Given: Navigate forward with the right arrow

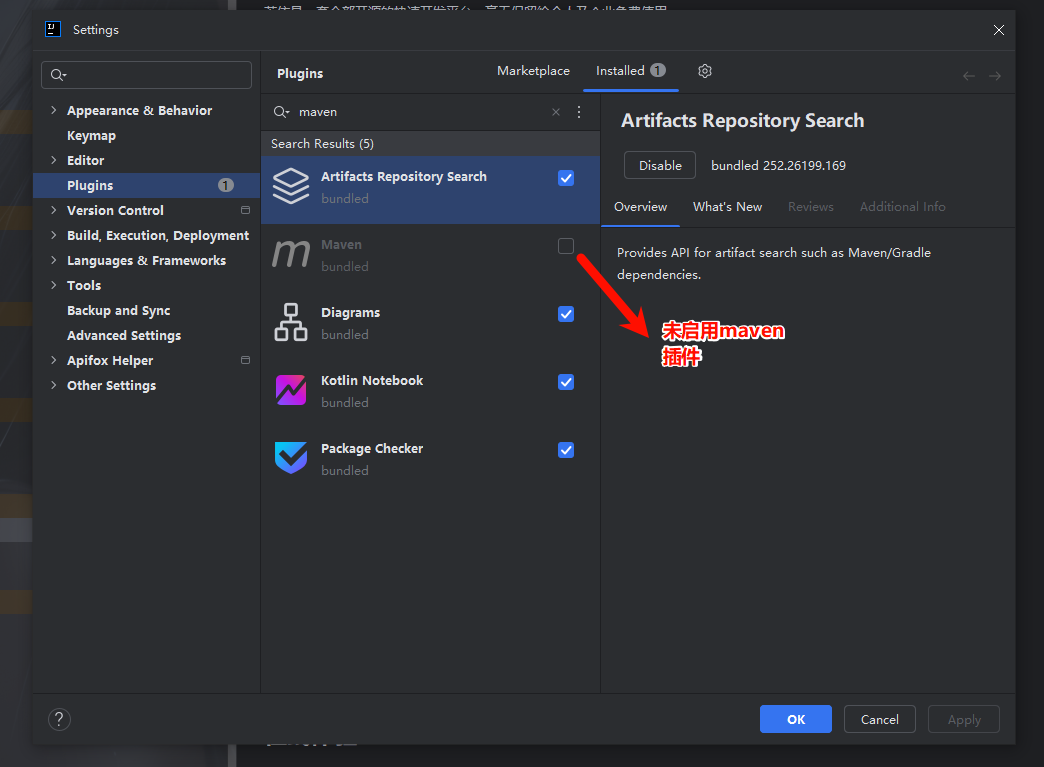Looking at the screenshot, I should point(995,76).
